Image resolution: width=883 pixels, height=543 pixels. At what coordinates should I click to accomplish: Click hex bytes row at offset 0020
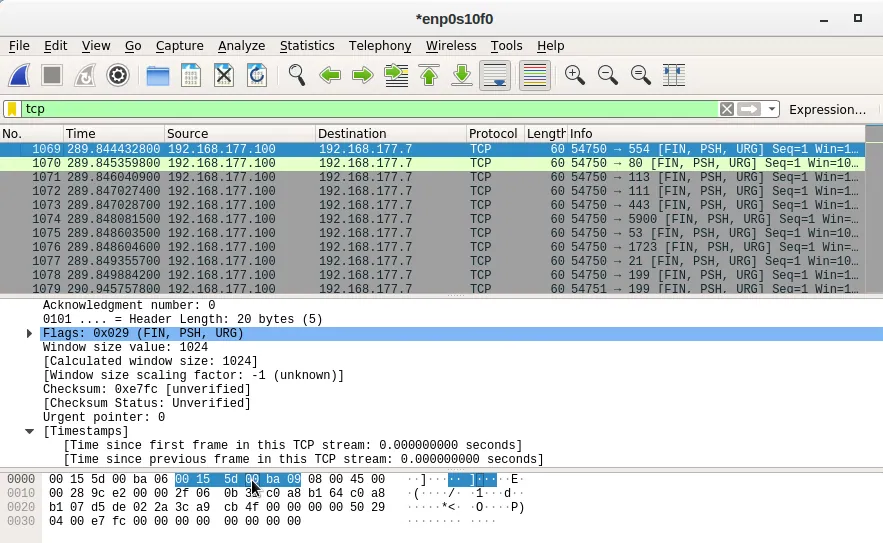point(217,507)
